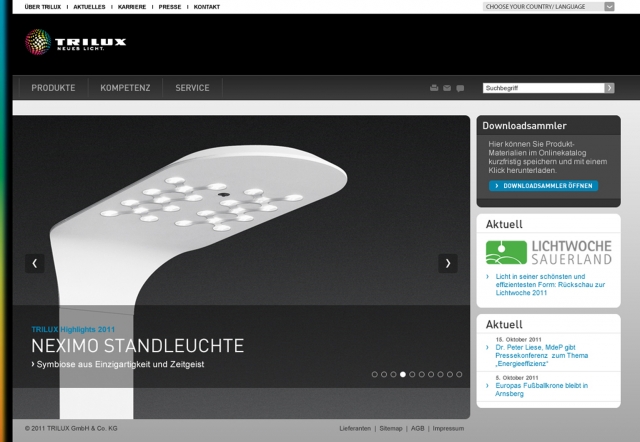Click the TRILUX logo
The image size is (640, 442).
[76, 42]
